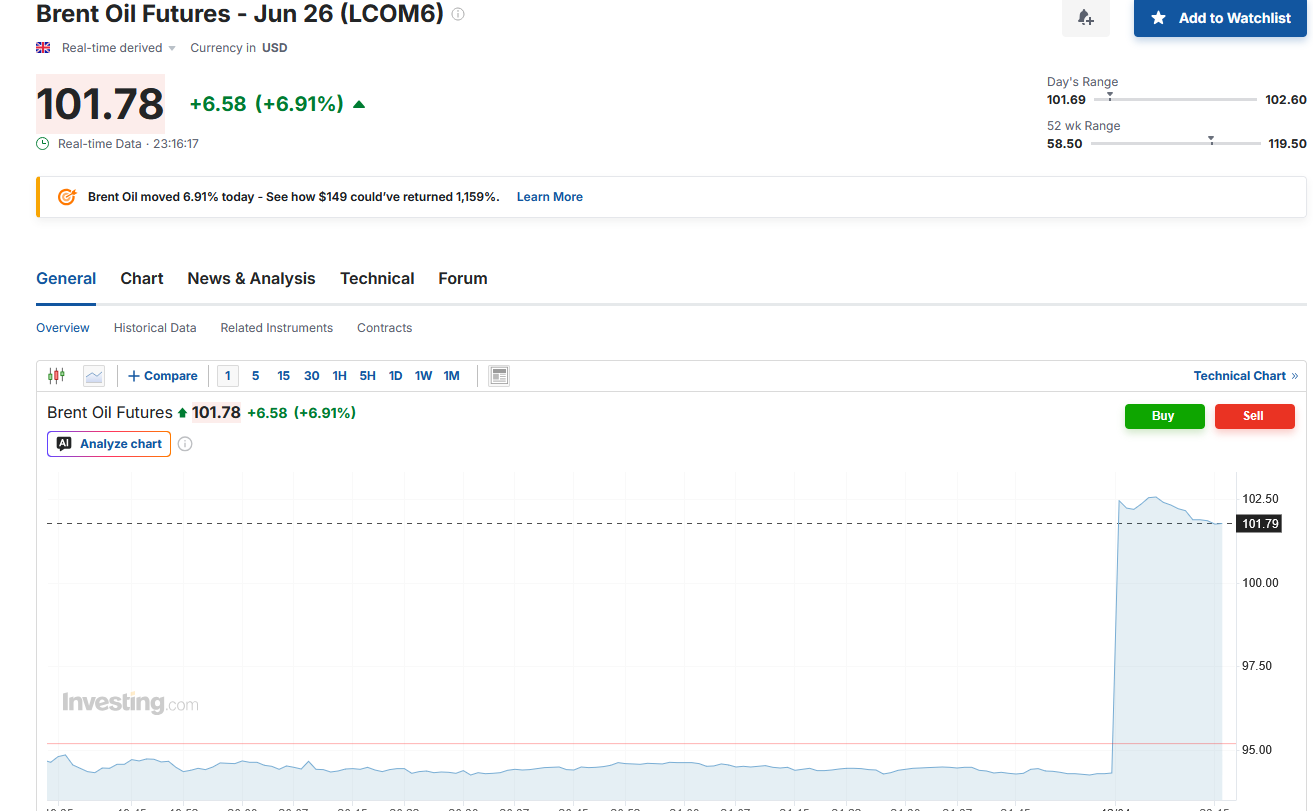
Task: Open the chart layout table icon
Action: [499, 376]
